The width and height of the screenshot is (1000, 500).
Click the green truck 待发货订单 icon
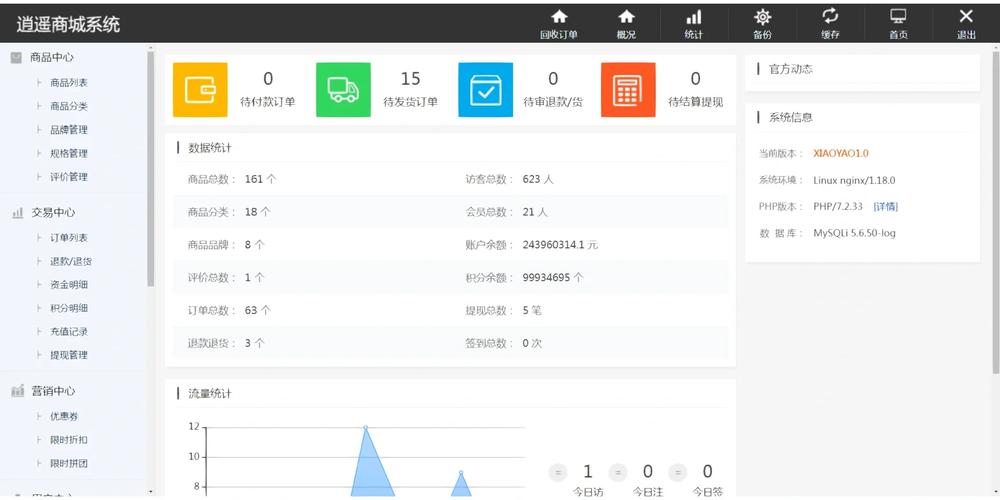pyautogui.click(x=343, y=90)
